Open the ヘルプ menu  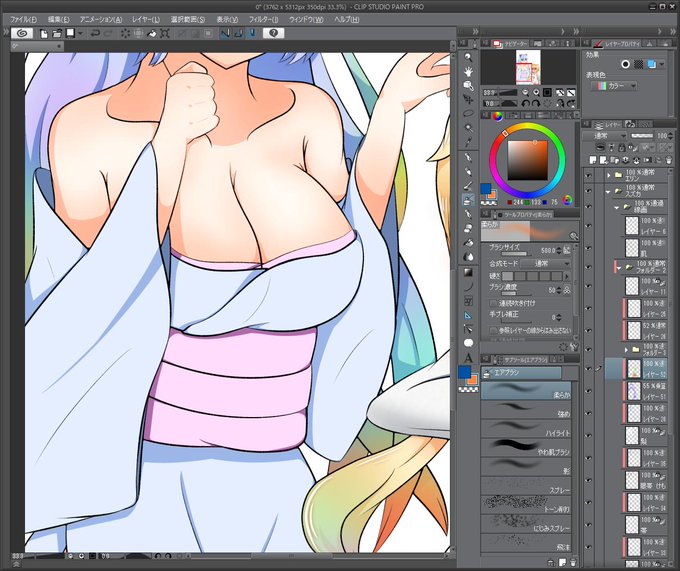click(x=347, y=20)
